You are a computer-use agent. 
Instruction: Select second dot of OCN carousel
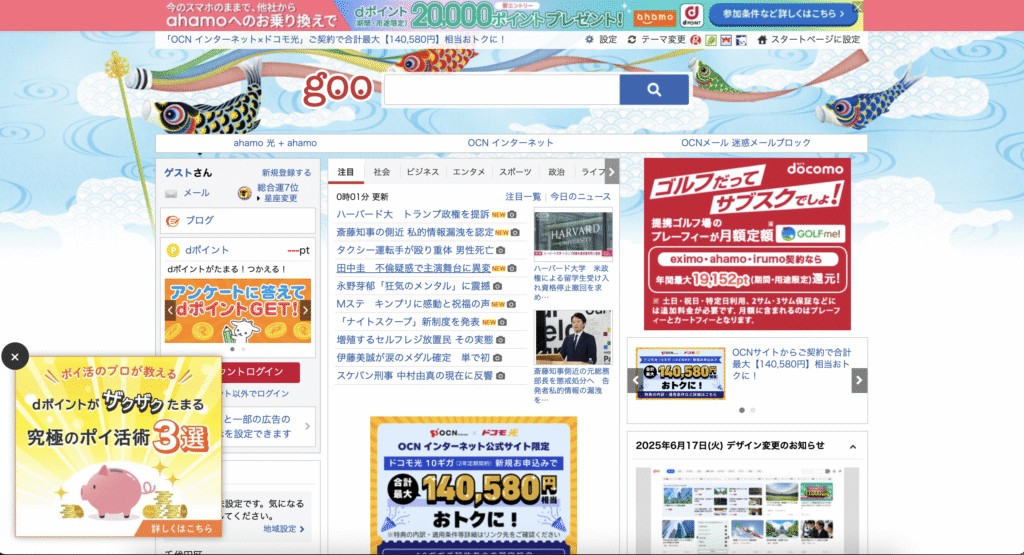click(x=753, y=410)
